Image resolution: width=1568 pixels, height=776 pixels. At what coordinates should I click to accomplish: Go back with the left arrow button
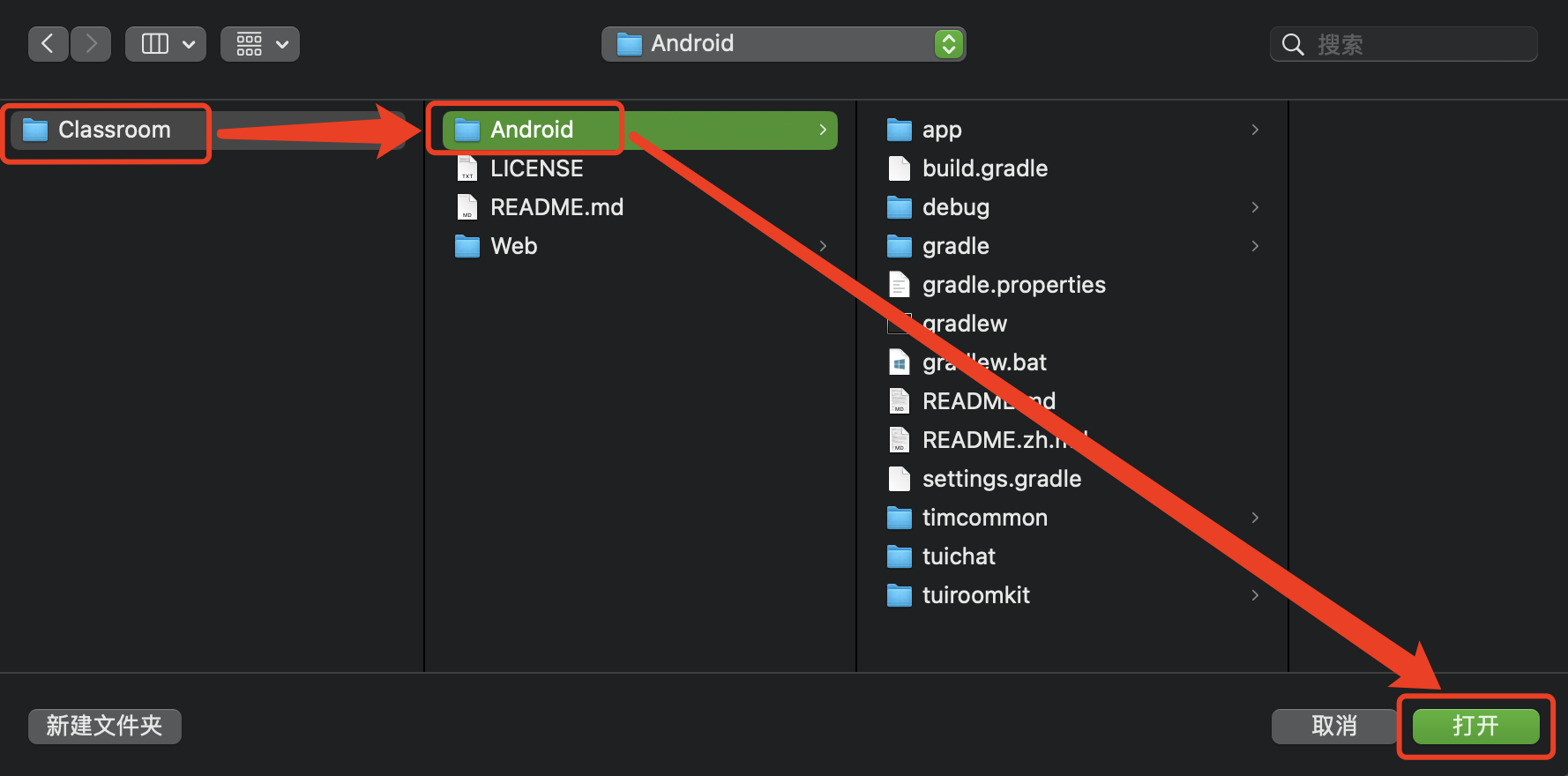49,44
